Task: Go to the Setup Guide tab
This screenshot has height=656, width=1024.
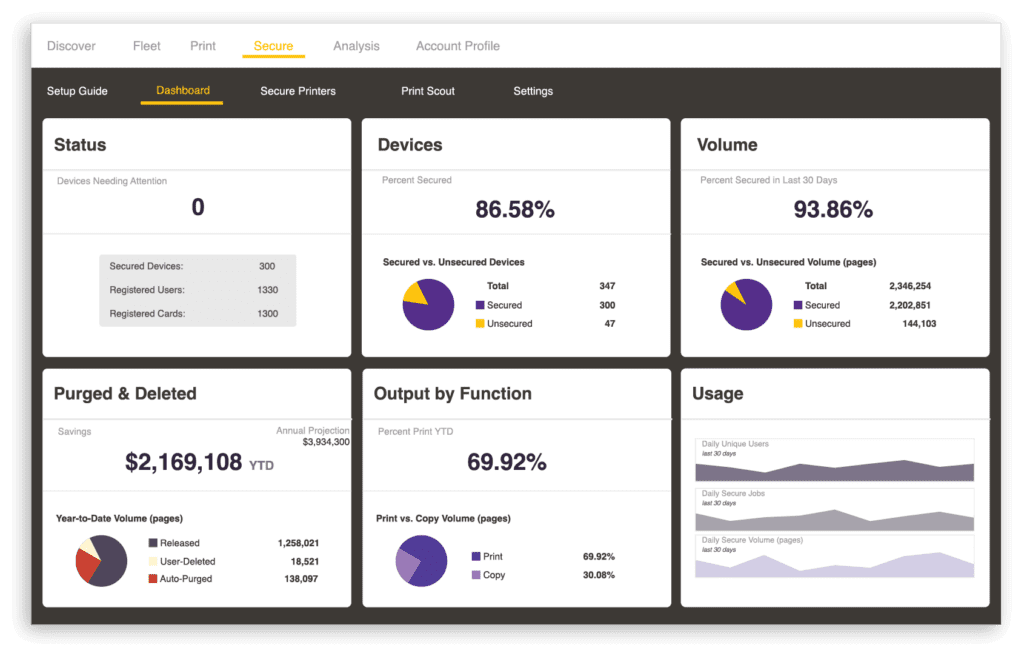Action: pos(77,90)
